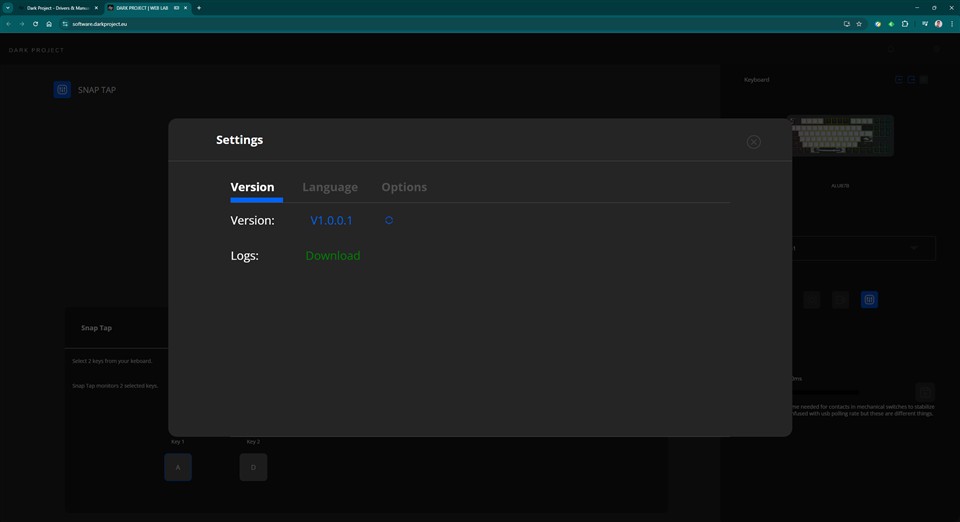Open a new browser tab
Screen dimensions: 960x522
point(199,8)
